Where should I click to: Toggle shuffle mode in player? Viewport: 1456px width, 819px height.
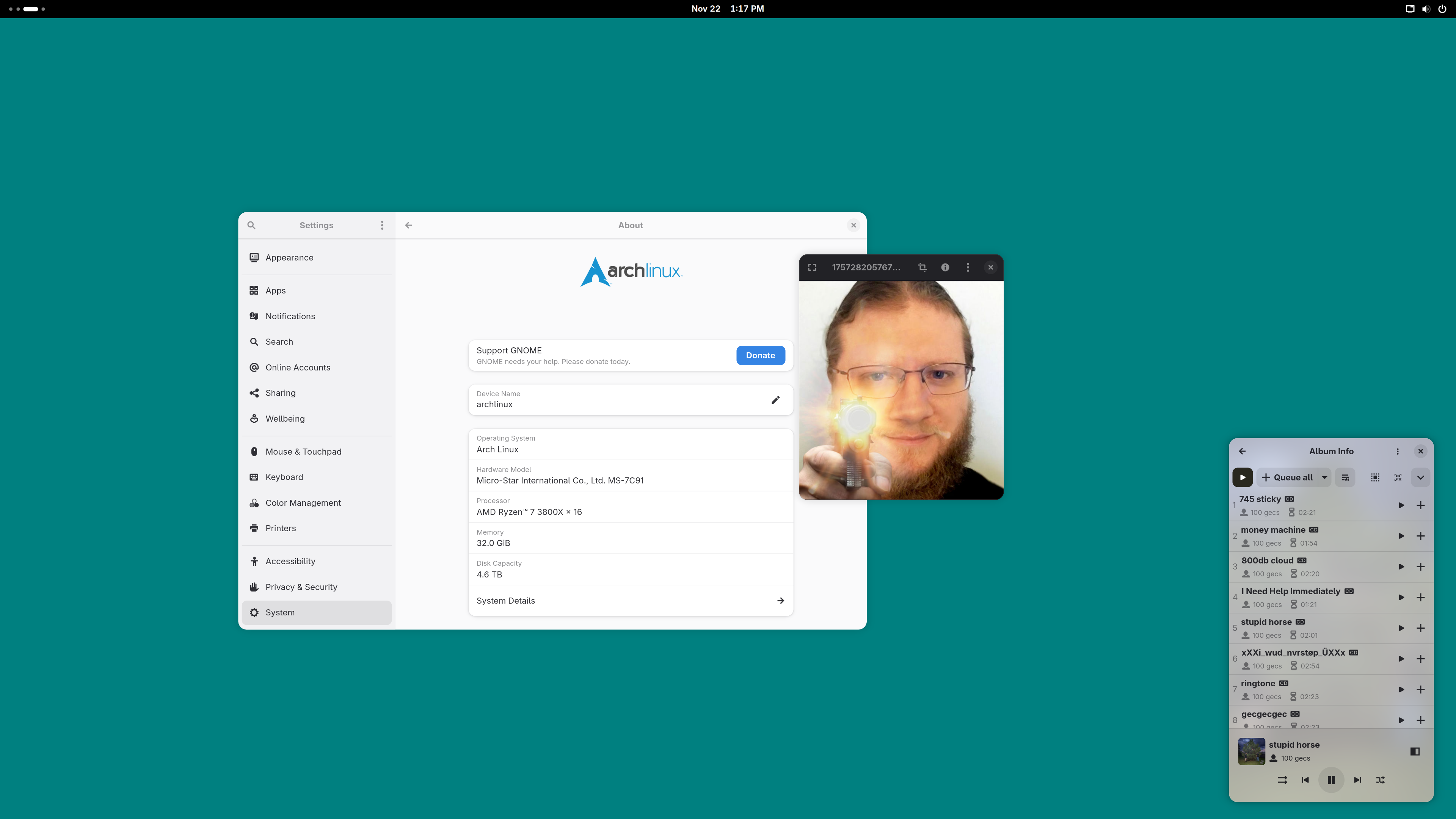(x=1380, y=780)
